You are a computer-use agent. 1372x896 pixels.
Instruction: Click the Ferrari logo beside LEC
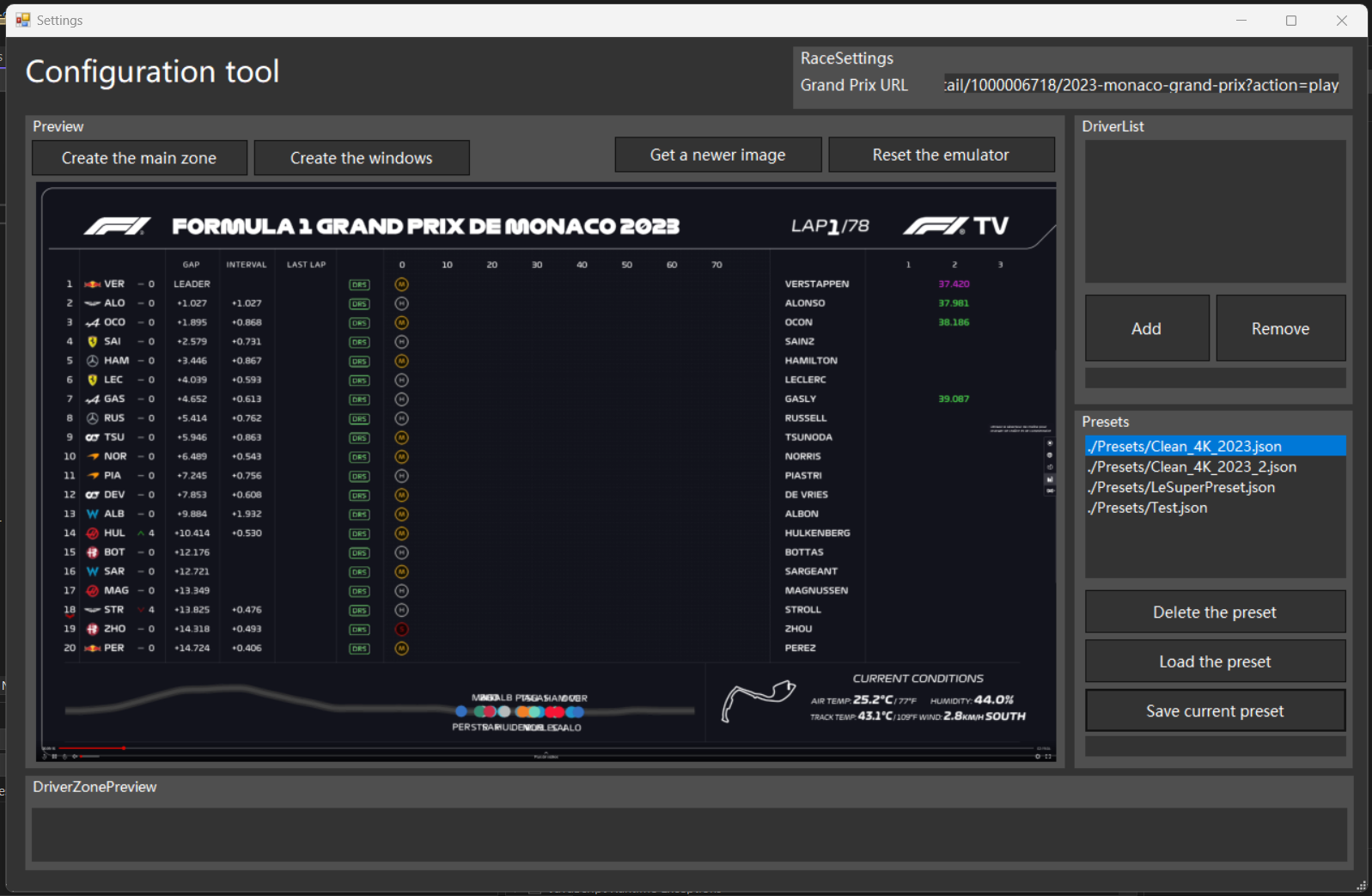[93, 380]
